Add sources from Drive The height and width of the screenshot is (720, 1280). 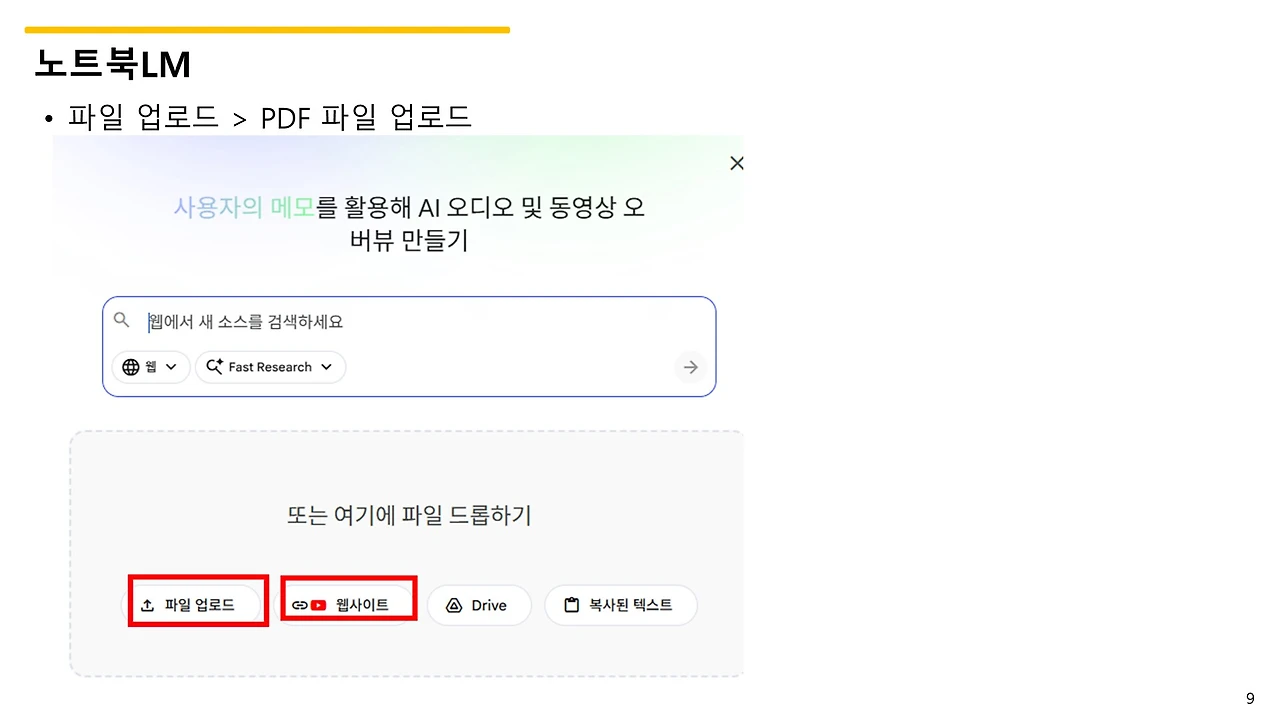pos(479,604)
